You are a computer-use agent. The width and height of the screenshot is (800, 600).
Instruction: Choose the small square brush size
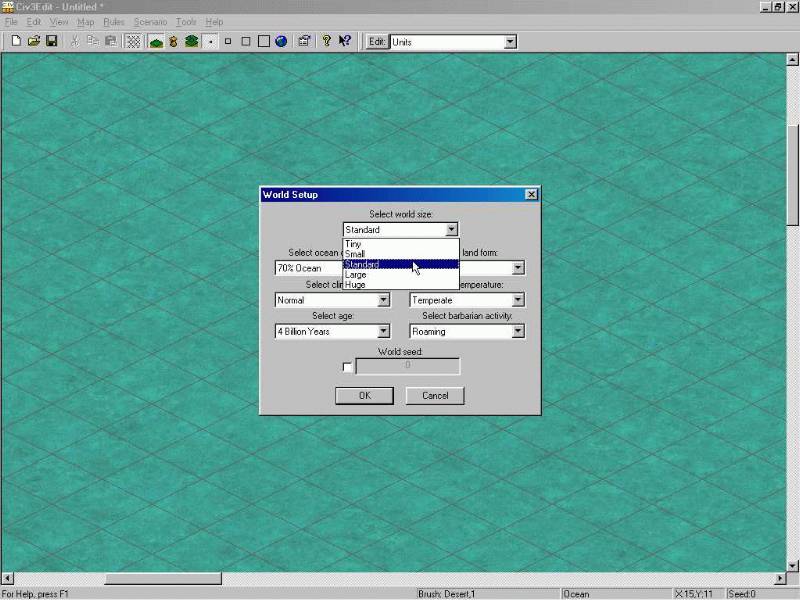[228, 41]
